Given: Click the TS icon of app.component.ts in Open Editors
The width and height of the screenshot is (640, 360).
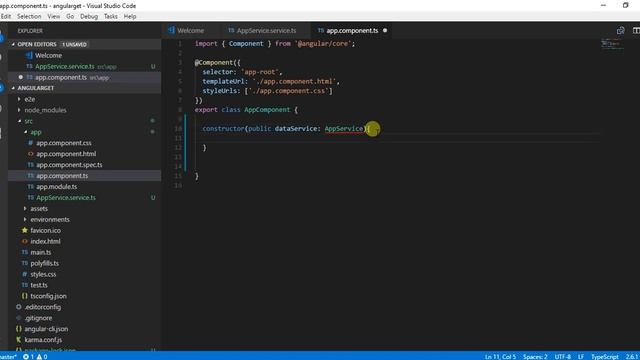Looking at the screenshot, I should (29, 77).
